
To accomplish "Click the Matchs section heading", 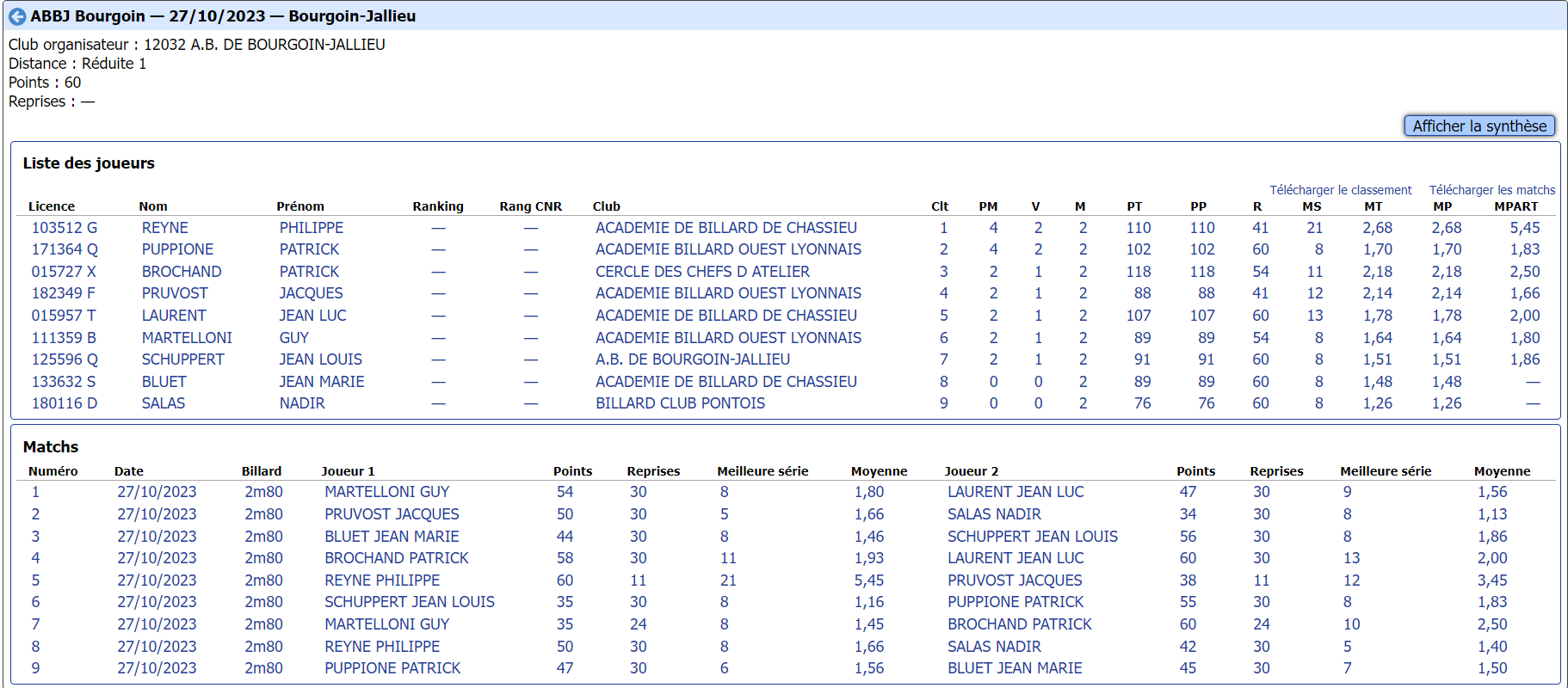I will click(51, 447).
